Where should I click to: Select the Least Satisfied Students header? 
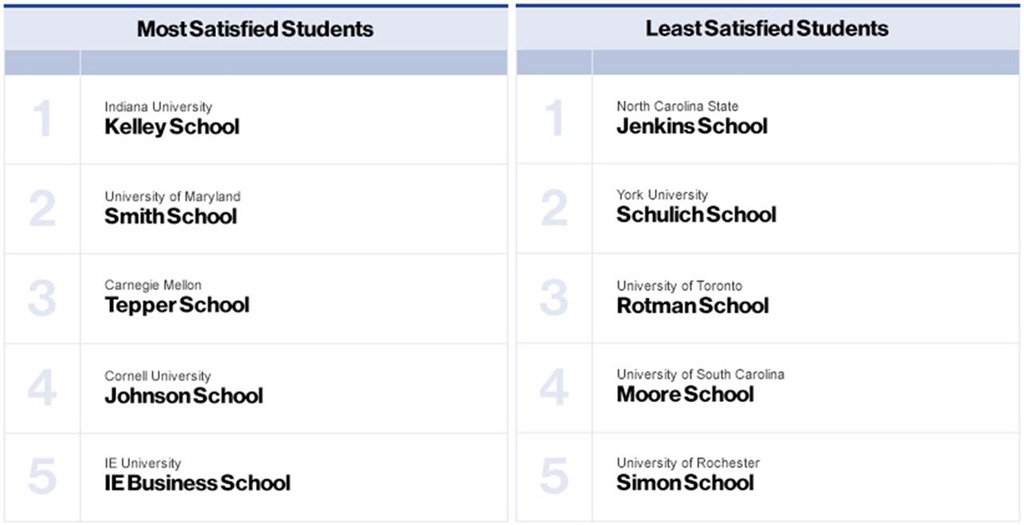(767, 29)
